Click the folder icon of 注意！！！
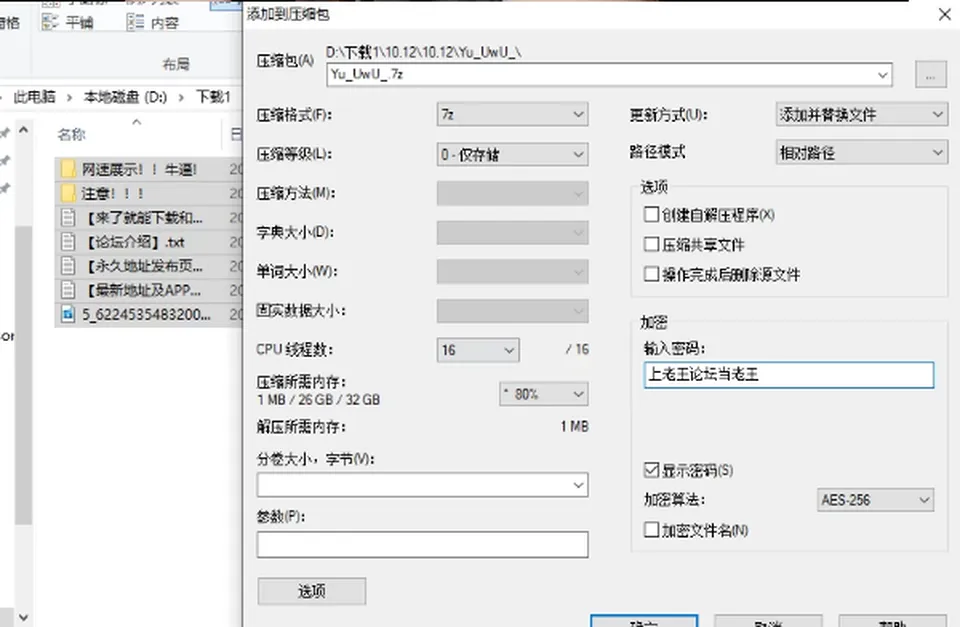This screenshot has width=960, height=627. pos(69,193)
